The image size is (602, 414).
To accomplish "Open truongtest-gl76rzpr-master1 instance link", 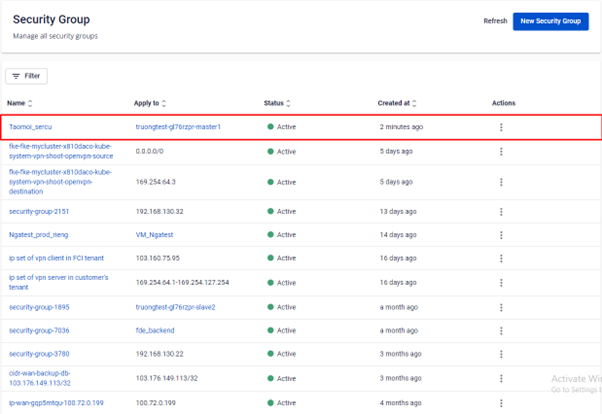I will click(x=178, y=127).
